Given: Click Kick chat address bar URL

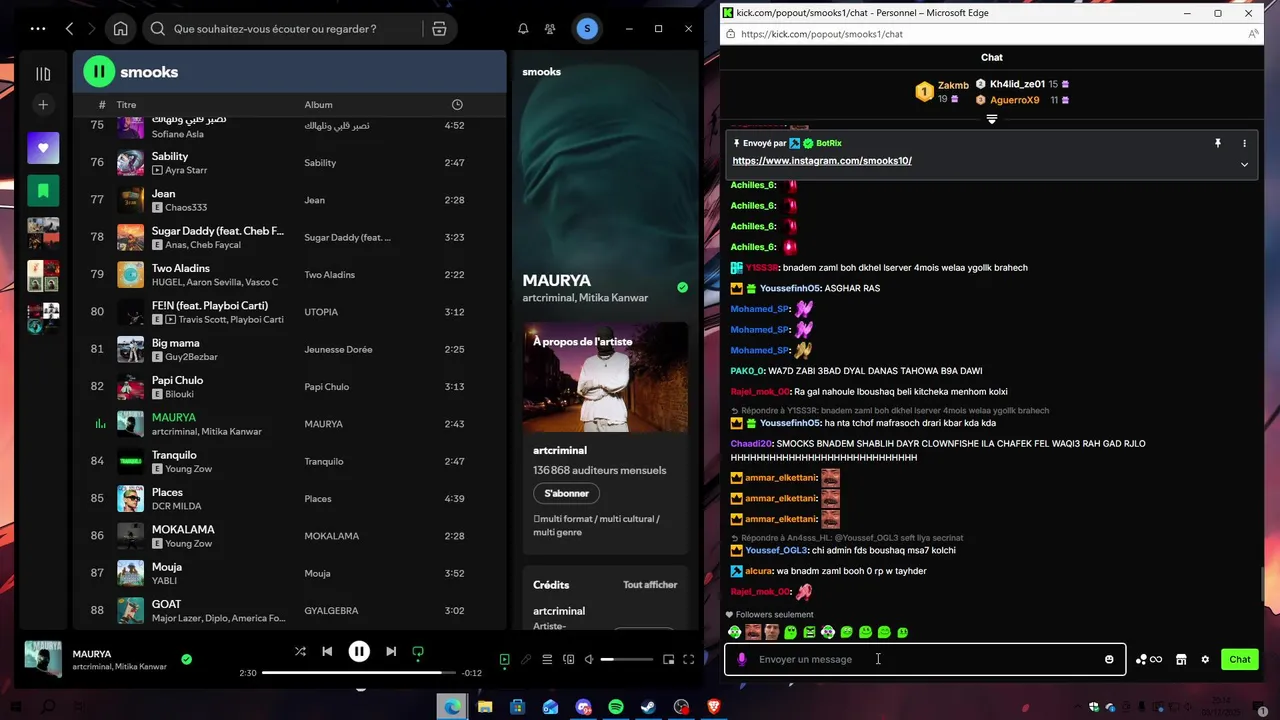Looking at the screenshot, I should (x=822, y=34).
